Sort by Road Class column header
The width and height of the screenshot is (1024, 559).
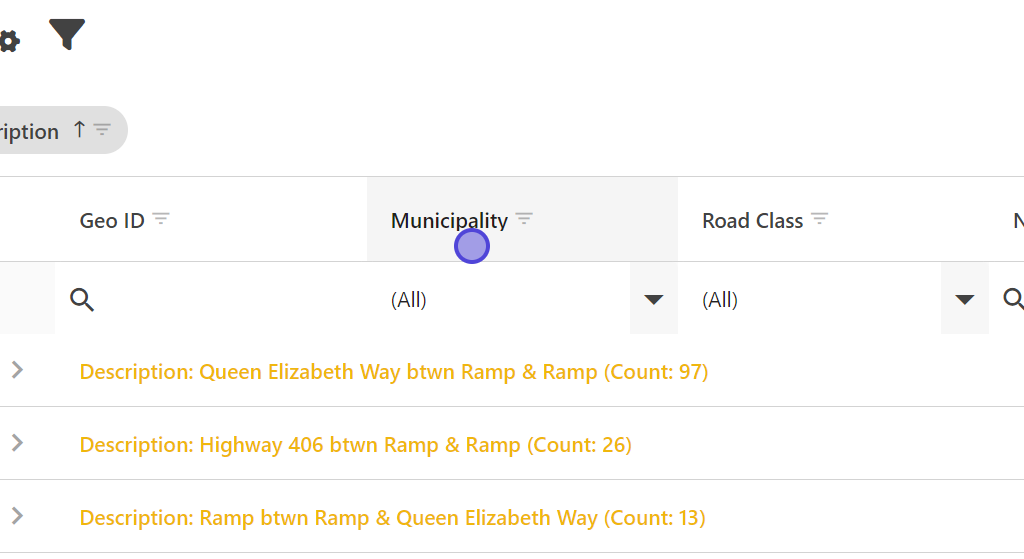(x=752, y=221)
